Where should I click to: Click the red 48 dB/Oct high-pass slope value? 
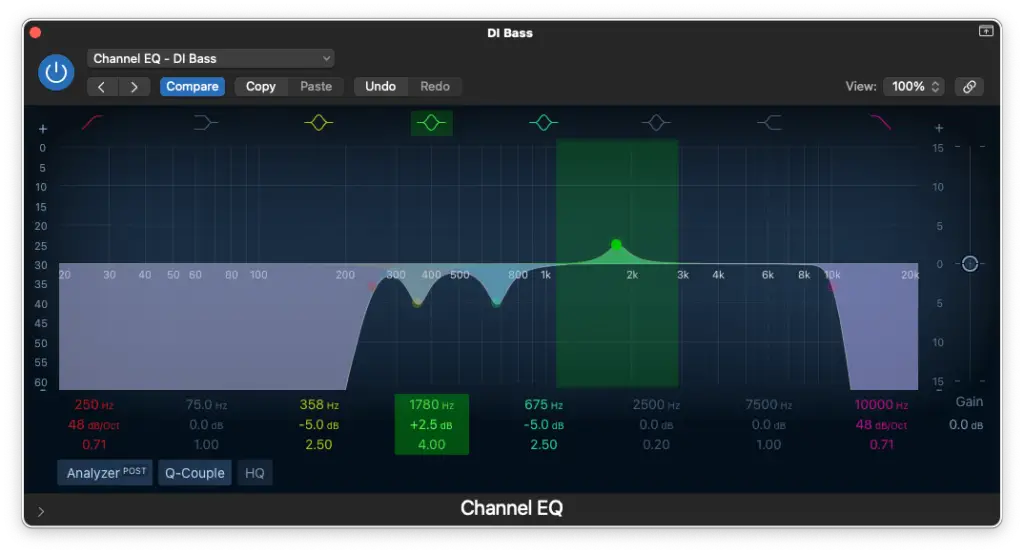93,425
